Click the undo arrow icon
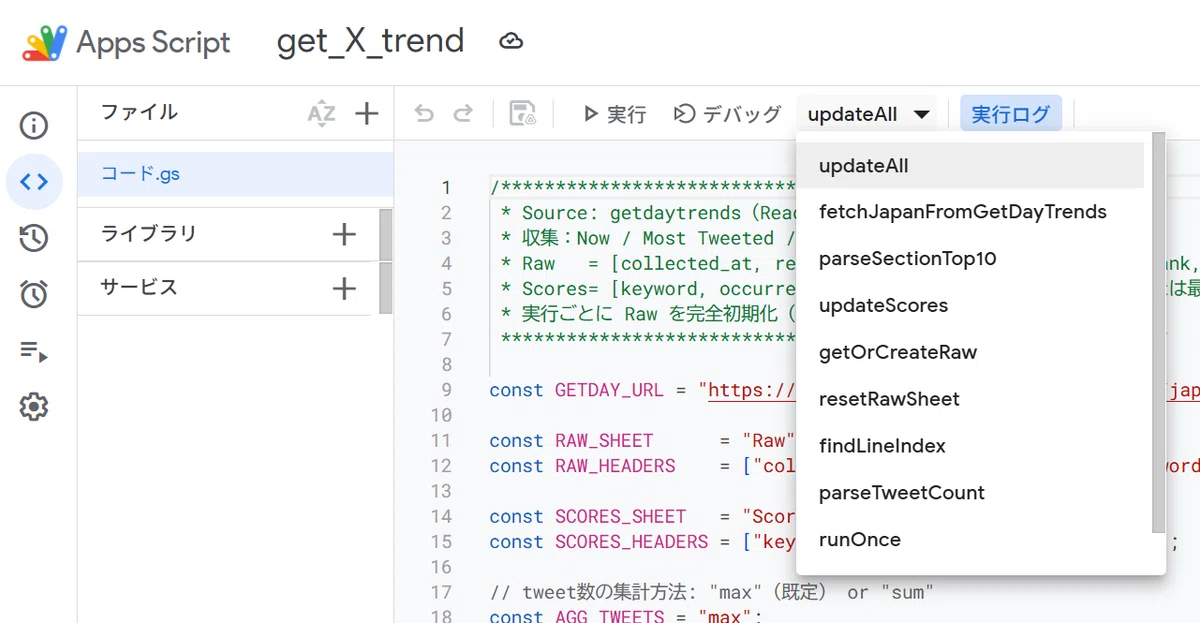Viewport: 1200px width, 623px height. click(x=424, y=114)
